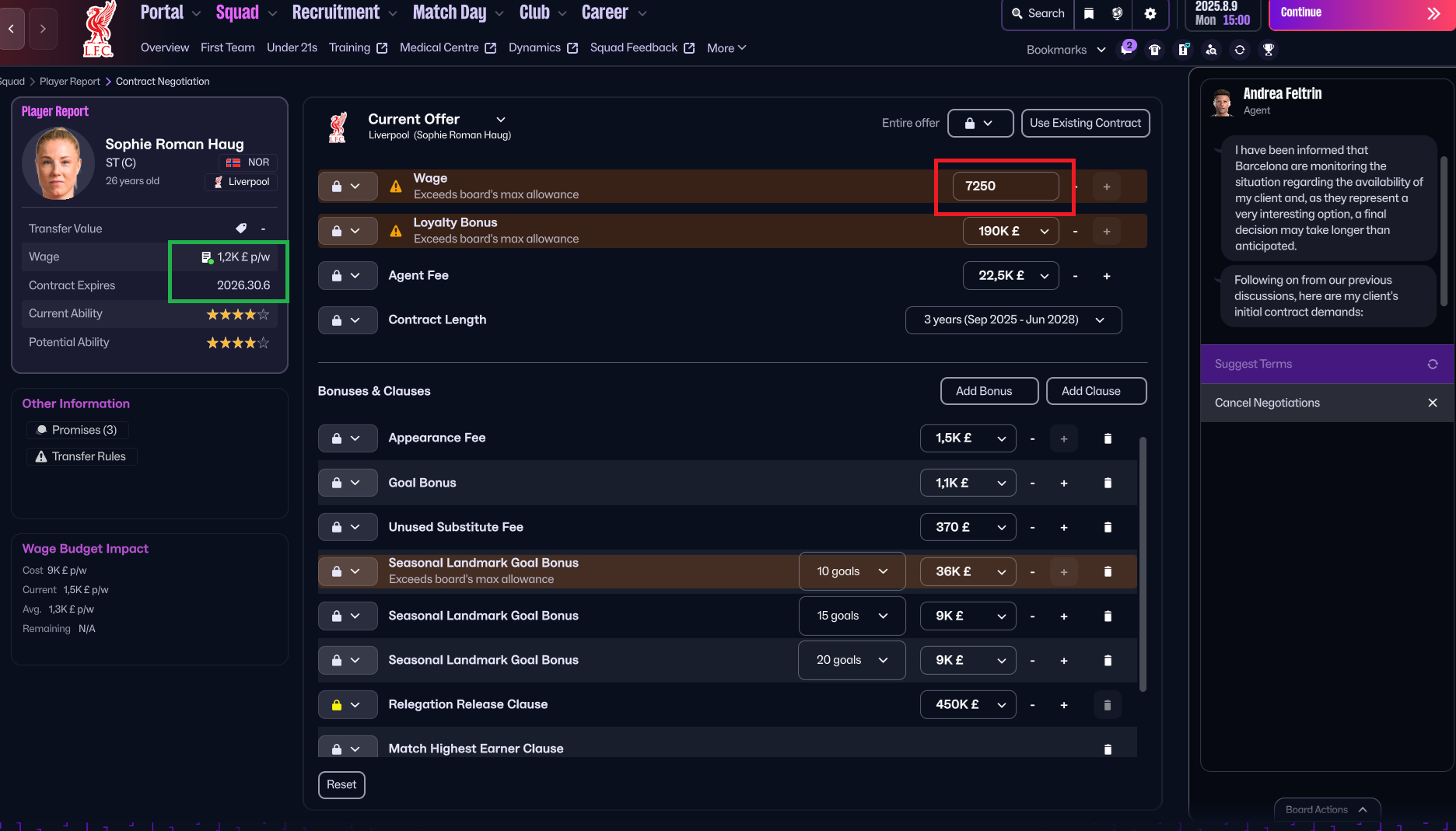Viewport: 1456px width, 831px height.
Task: Click the squad shirt shortcut icon
Action: point(1154,50)
